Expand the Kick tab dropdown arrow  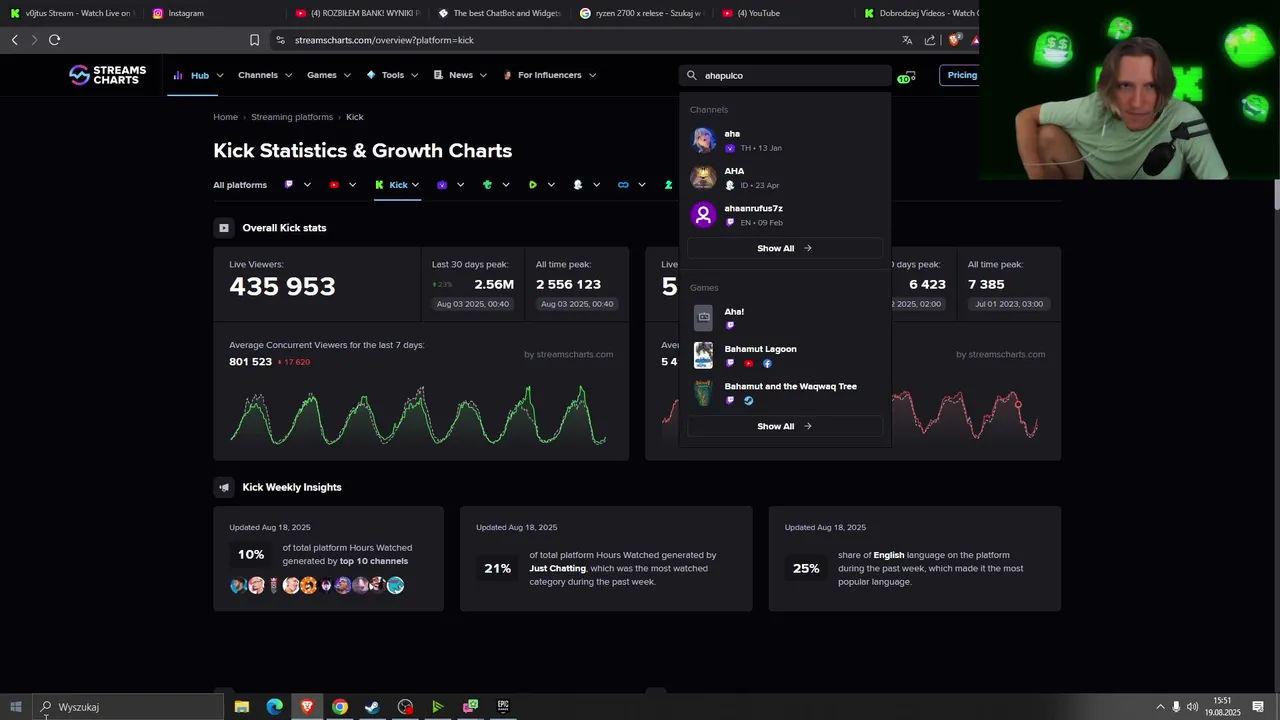tap(415, 185)
